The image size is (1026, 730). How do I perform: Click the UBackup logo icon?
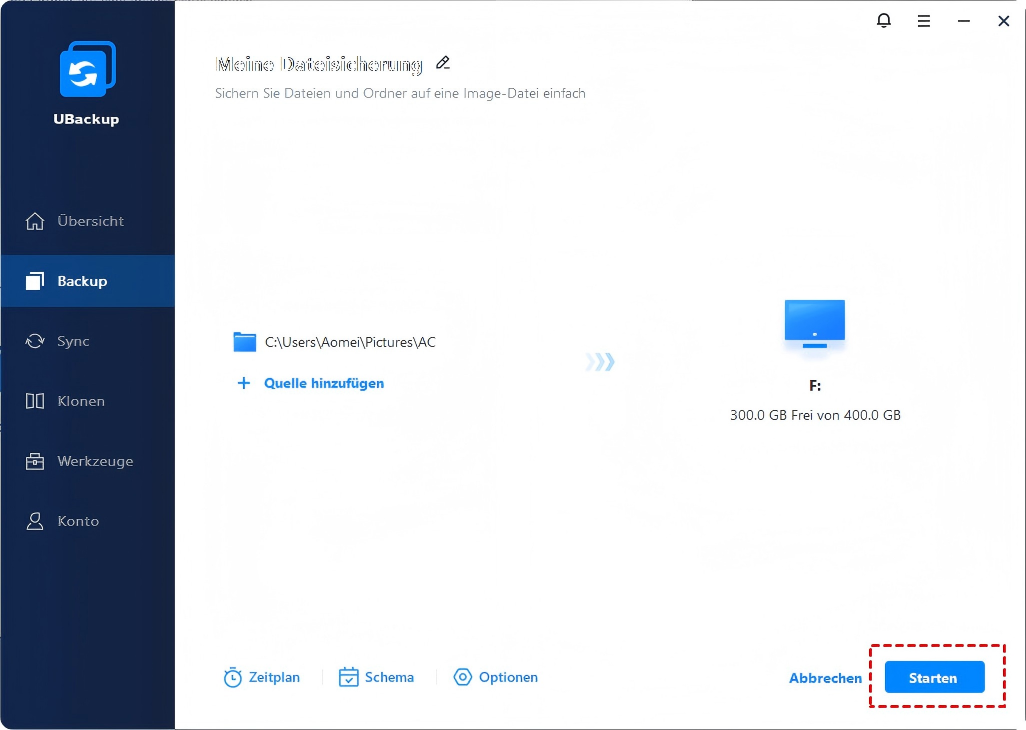pos(87,70)
